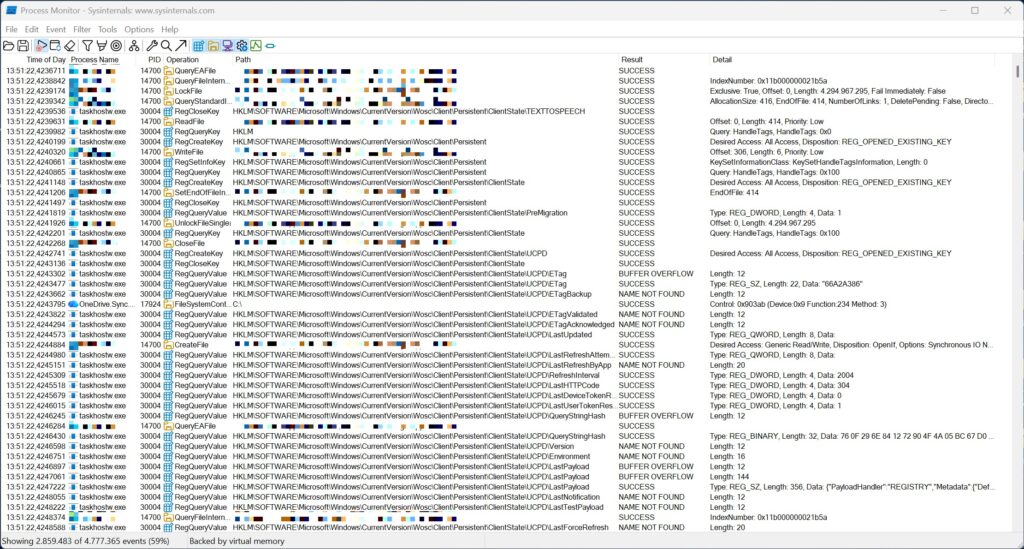The image size is (1024, 549).
Task: Click the Detail column header
Action: [722, 59]
